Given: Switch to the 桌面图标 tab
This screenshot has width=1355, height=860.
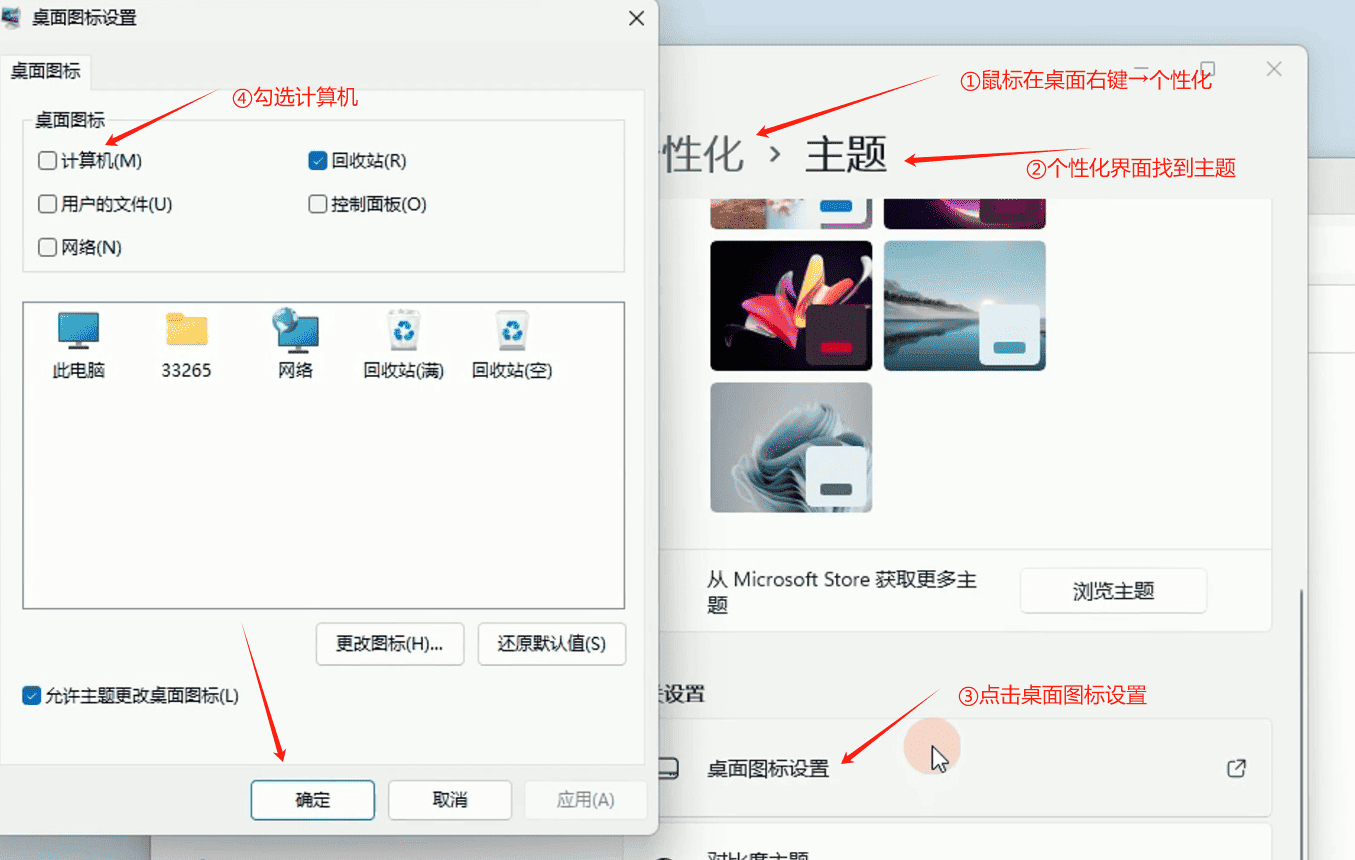Looking at the screenshot, I should tap(45, 71).
